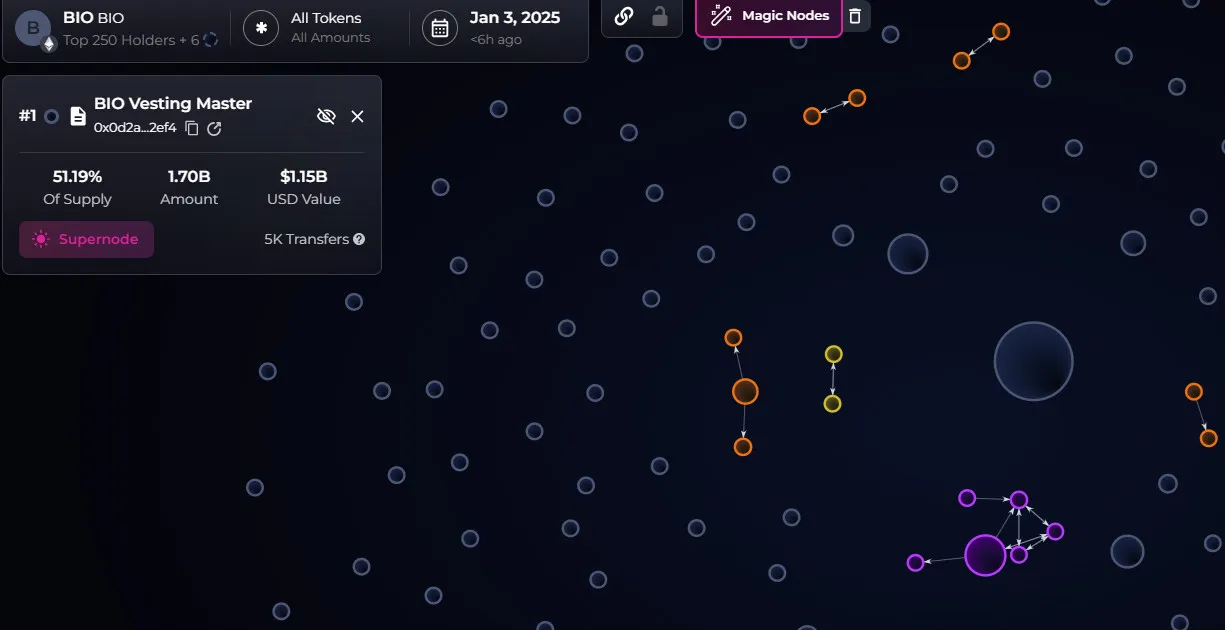Screen dimensions: 1225x630
Task: Open the All Tokens filter dropdown
Action: point(326,27)
